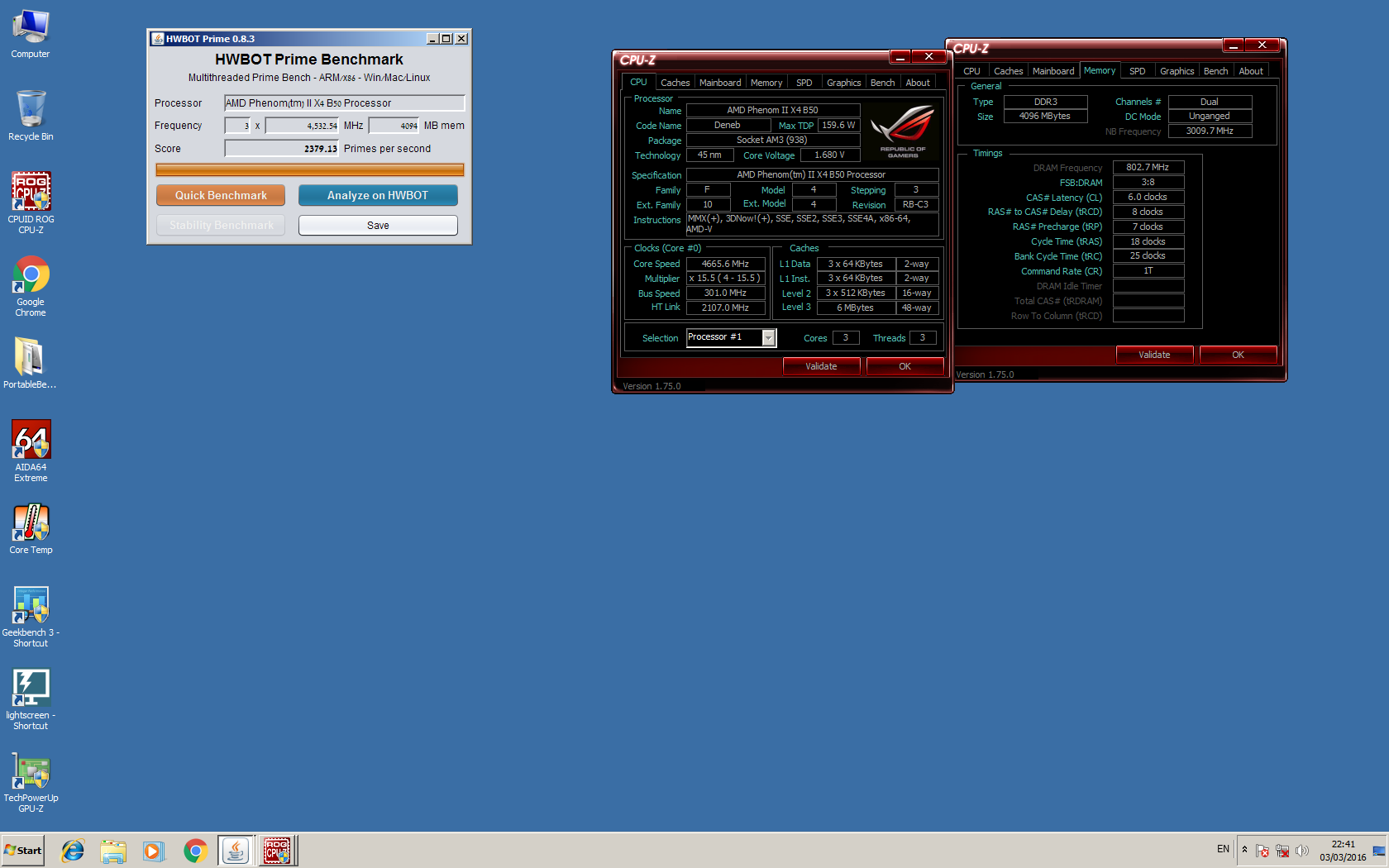The image size is (1389, 868).
Task: Click the Action Center flag tray icon
Action: (x=1263, y=851)
